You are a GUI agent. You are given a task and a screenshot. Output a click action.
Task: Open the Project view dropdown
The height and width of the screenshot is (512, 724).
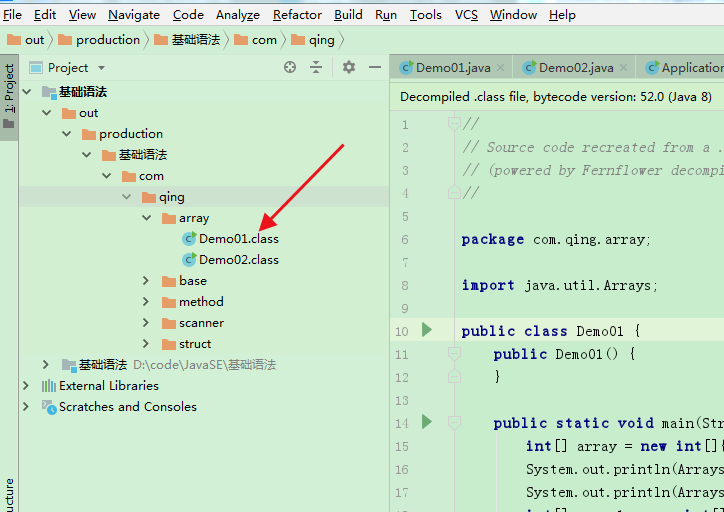[101, 68]
